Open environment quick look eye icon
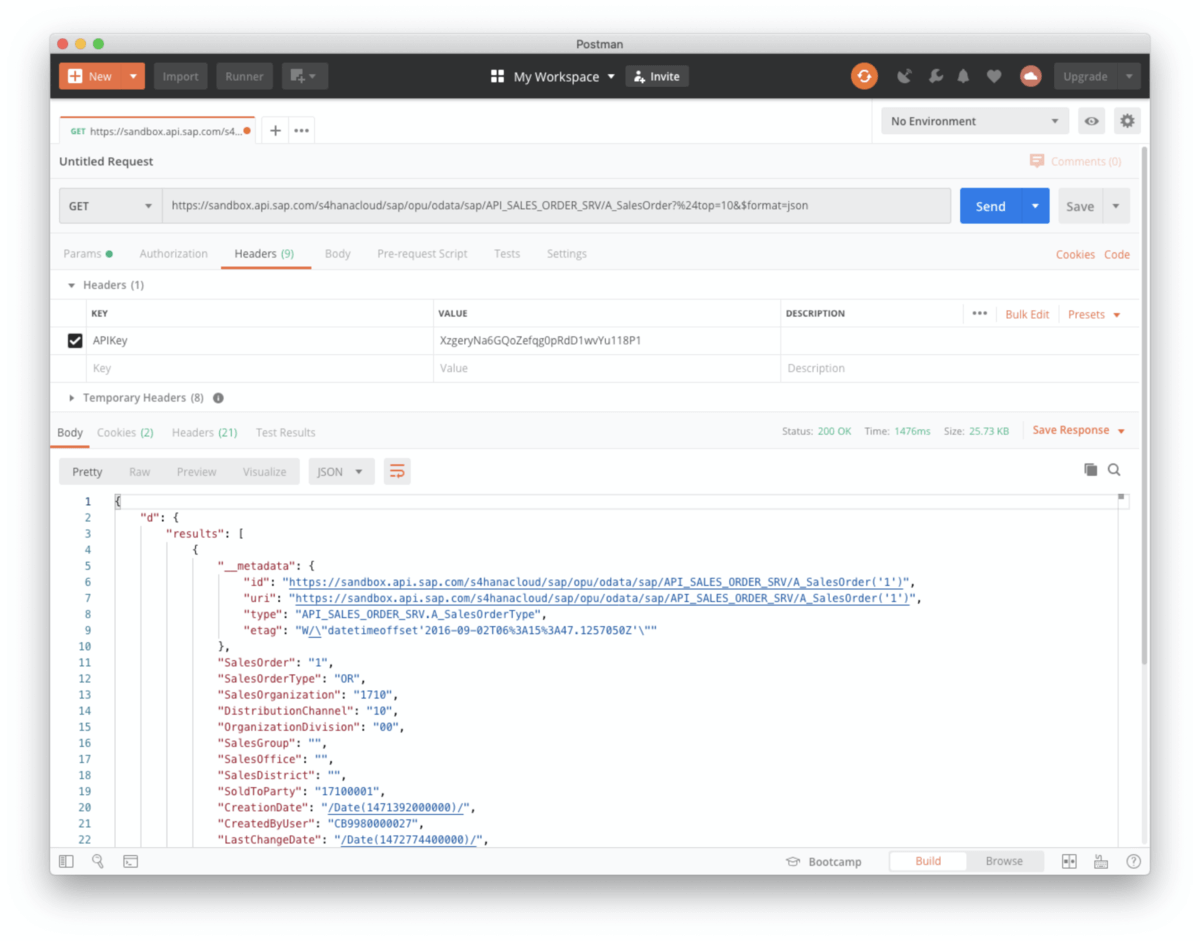This screenshot has width=1200, height=941. (1092, 121)
